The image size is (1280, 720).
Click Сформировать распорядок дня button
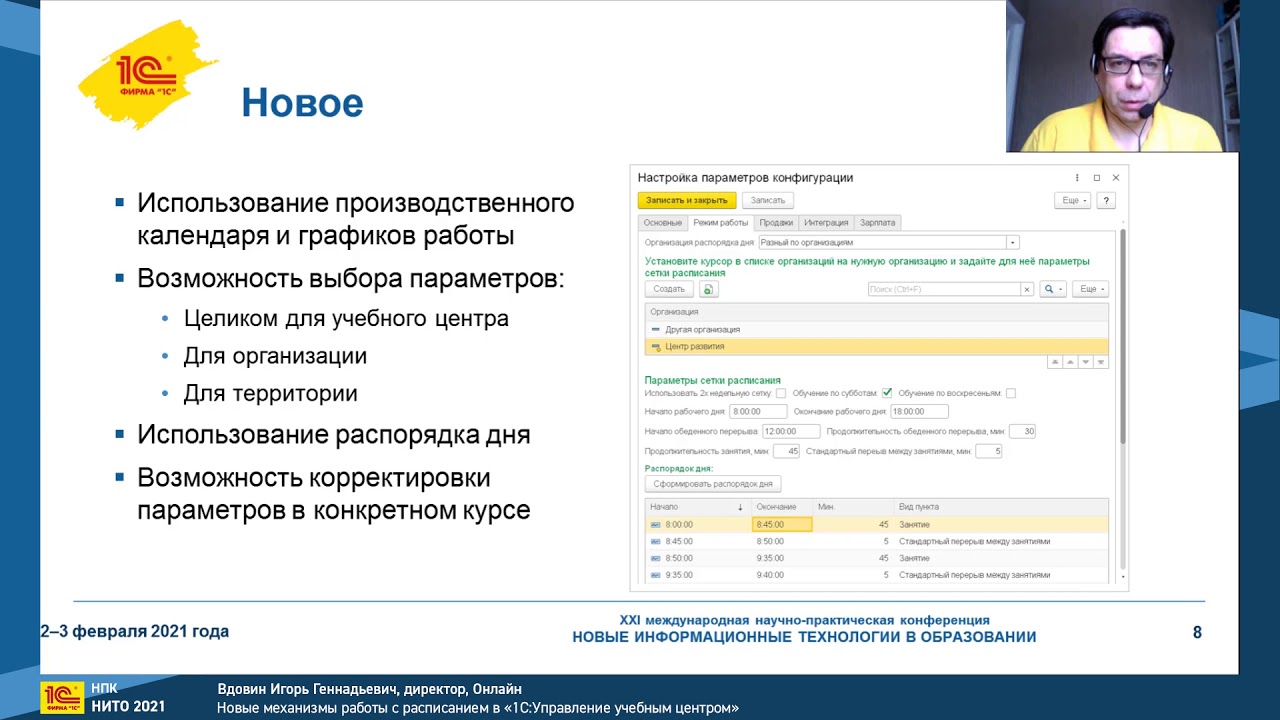(x=713, y=484)
